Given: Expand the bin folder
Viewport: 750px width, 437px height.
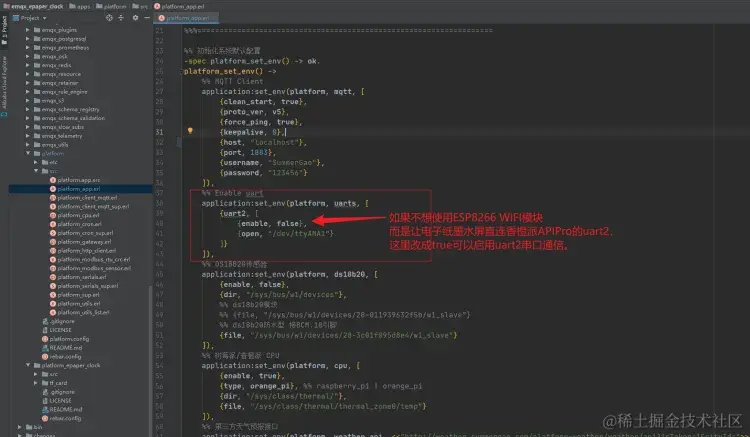Looking at the screenshot, I should (19, 427).
